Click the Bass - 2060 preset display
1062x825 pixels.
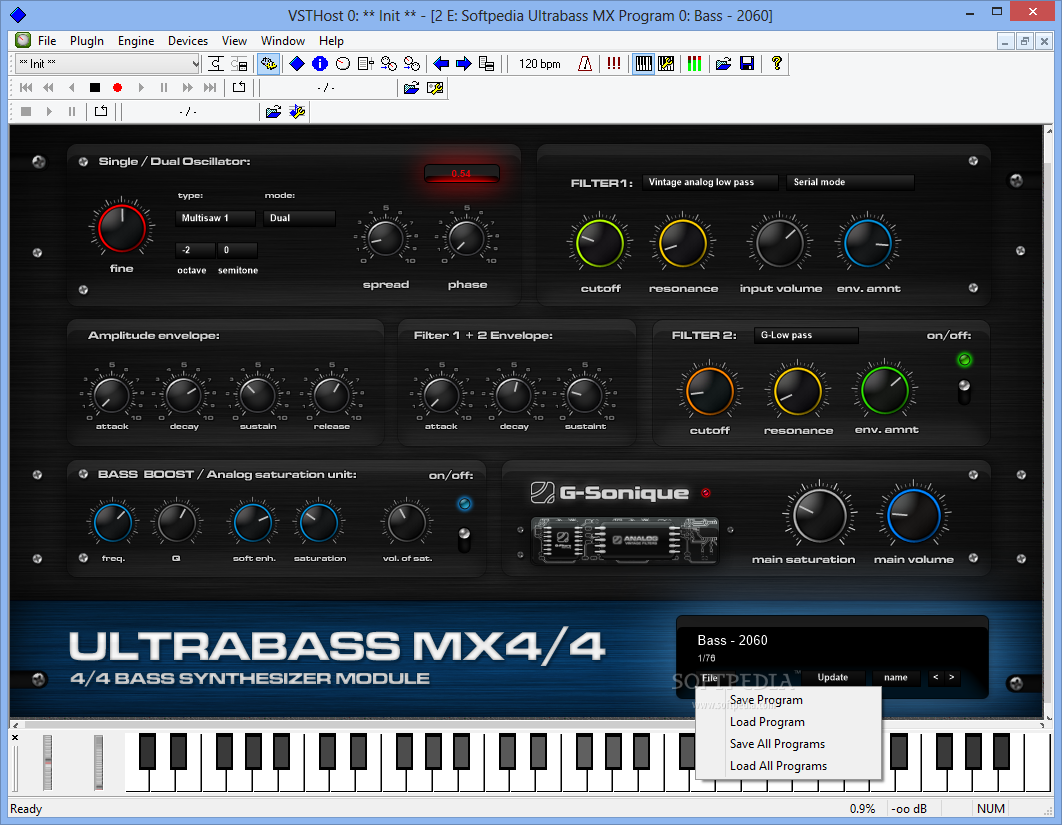[x=733, y=640]
